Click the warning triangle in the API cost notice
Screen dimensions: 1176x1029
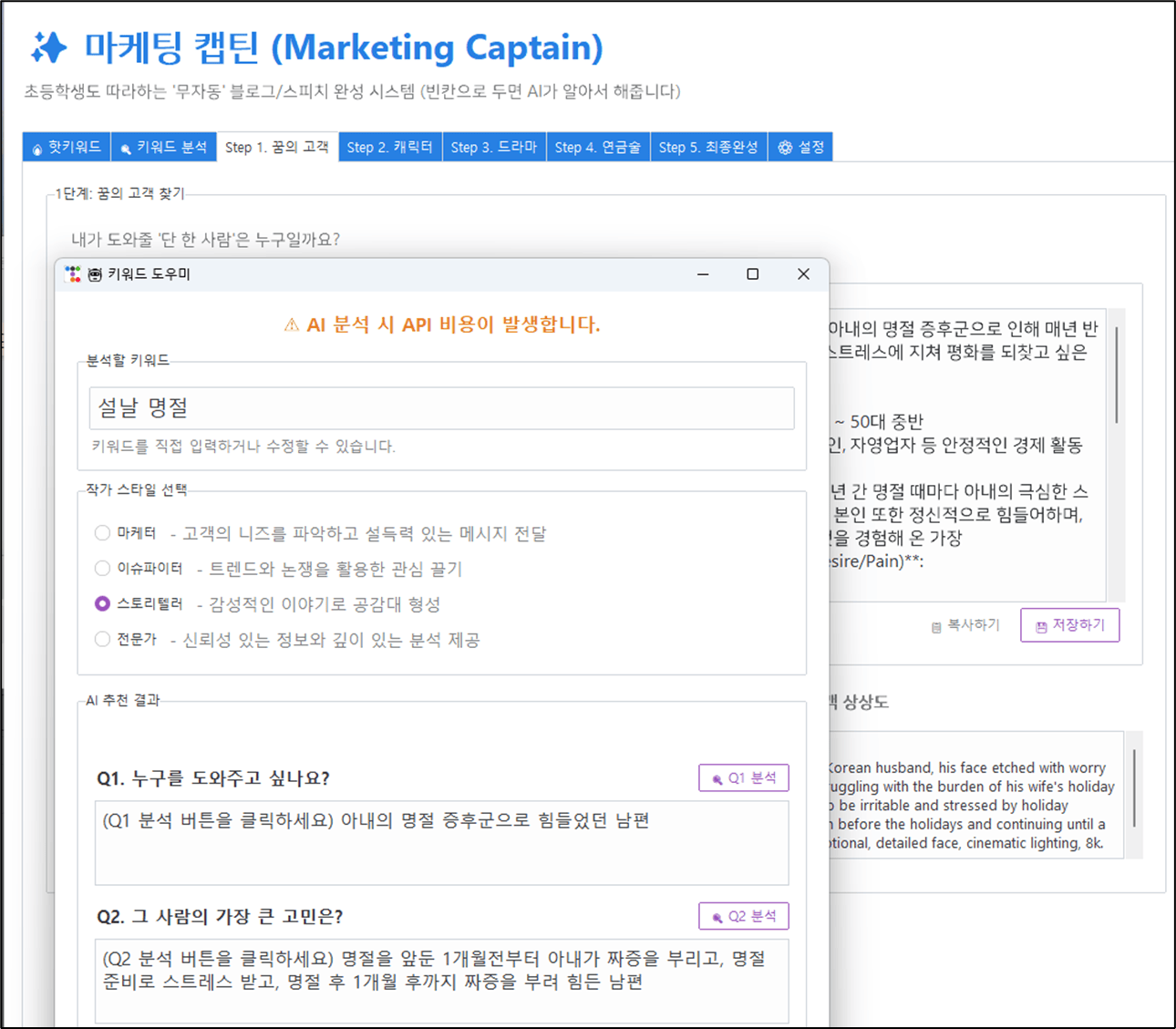[x=290, y=325]
